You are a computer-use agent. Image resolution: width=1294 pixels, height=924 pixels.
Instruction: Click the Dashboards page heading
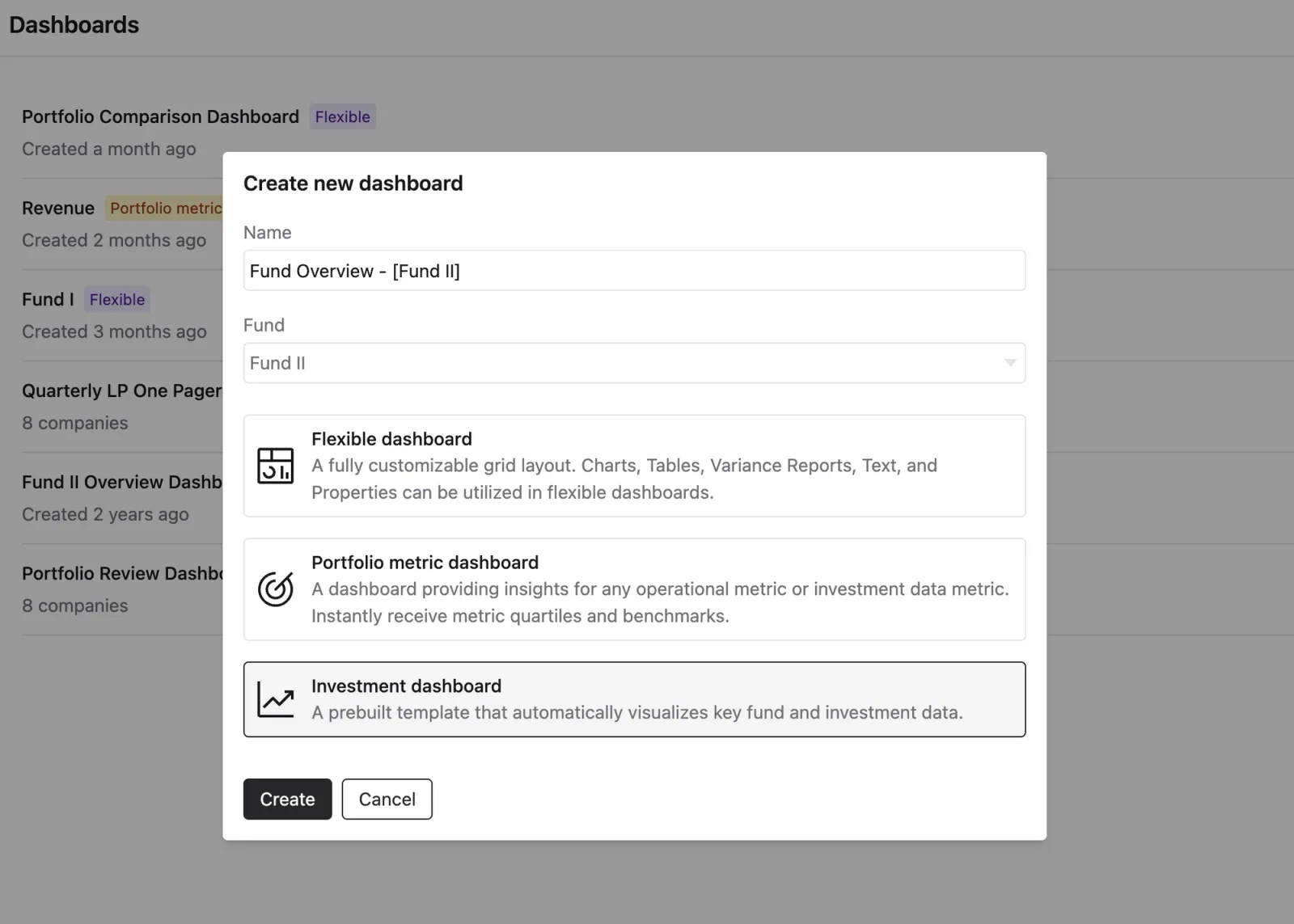(x=74, y=25)
